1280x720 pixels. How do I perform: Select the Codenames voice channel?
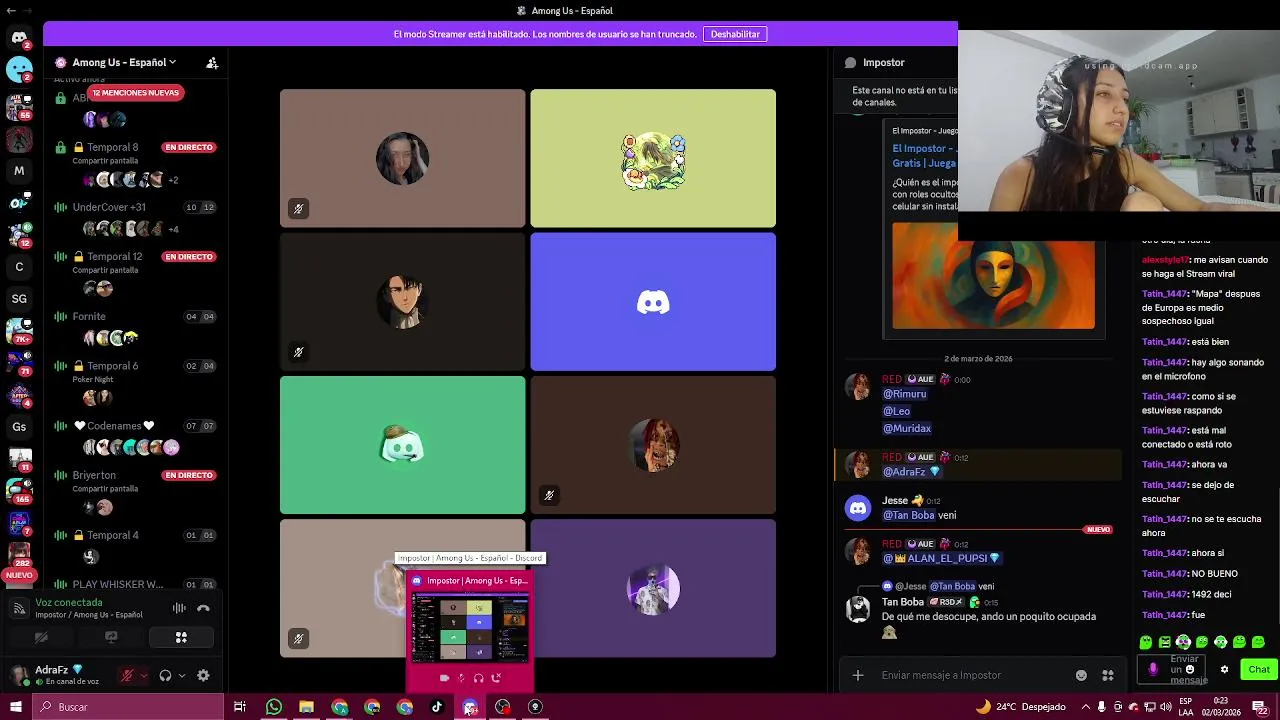(115, 426)
